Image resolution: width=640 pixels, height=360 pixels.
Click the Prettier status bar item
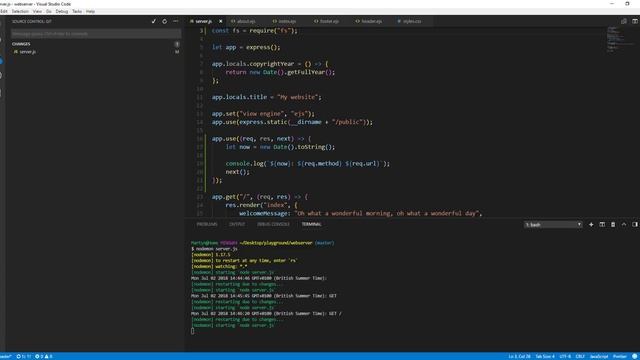[620, 356]
